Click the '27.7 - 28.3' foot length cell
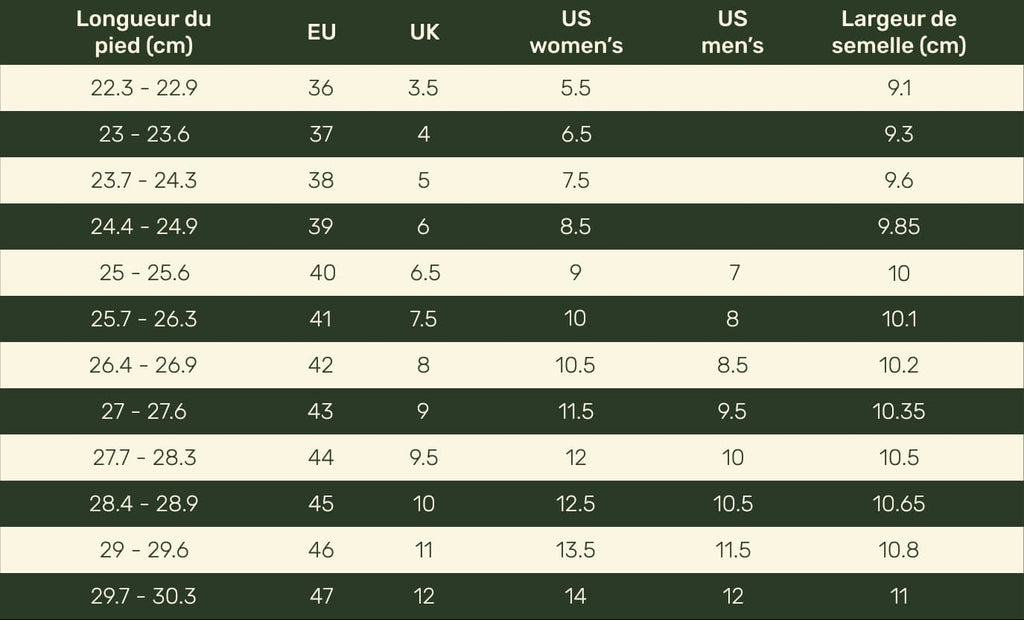 click(x=144, y=458)
